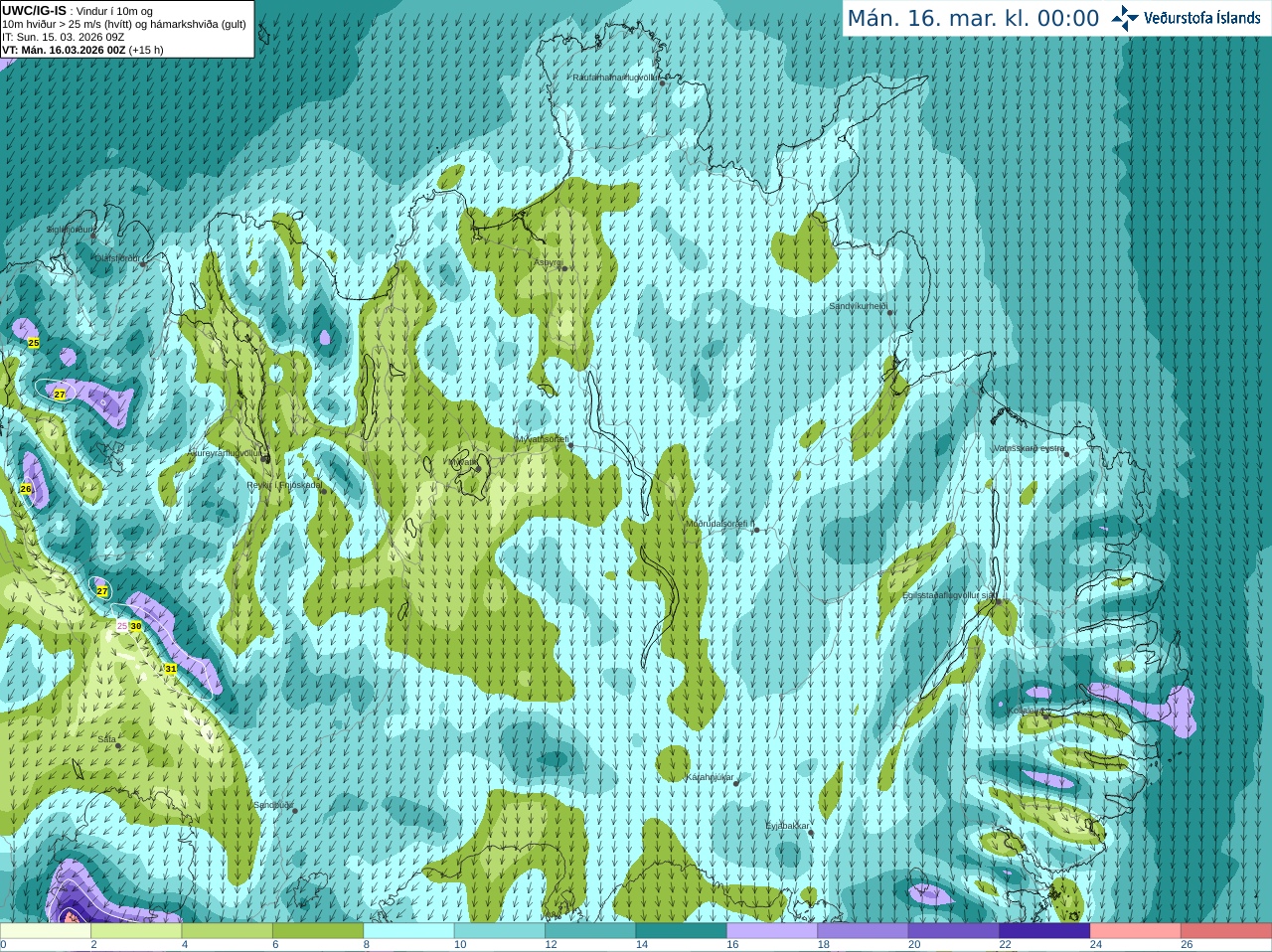Select the 2–4 m/s light green legend swatch

[137, 931]
